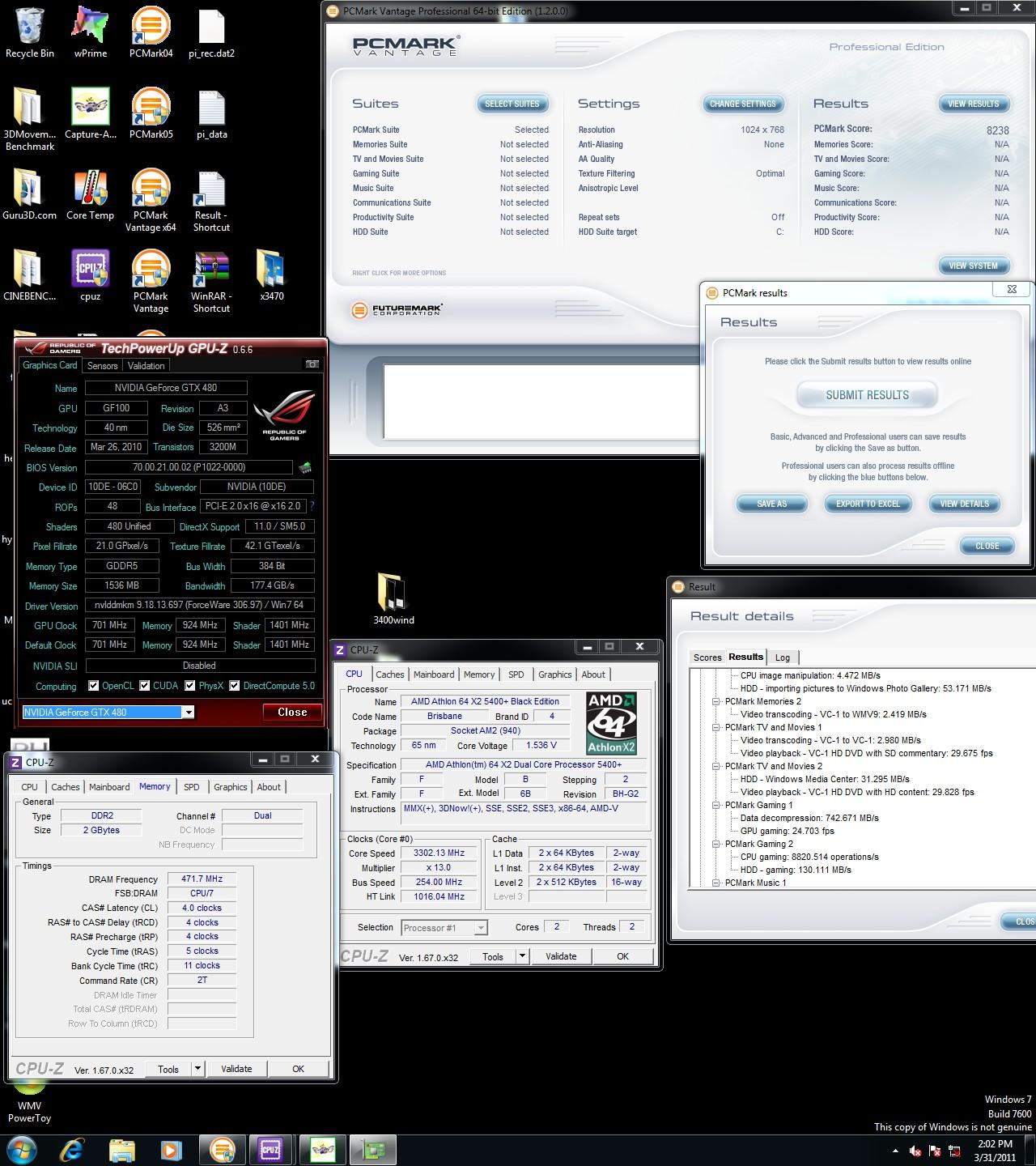Open the Caches tab in CPU-Z Memory window
The image size is (1036, 1166).
click(x=66, y=787)
